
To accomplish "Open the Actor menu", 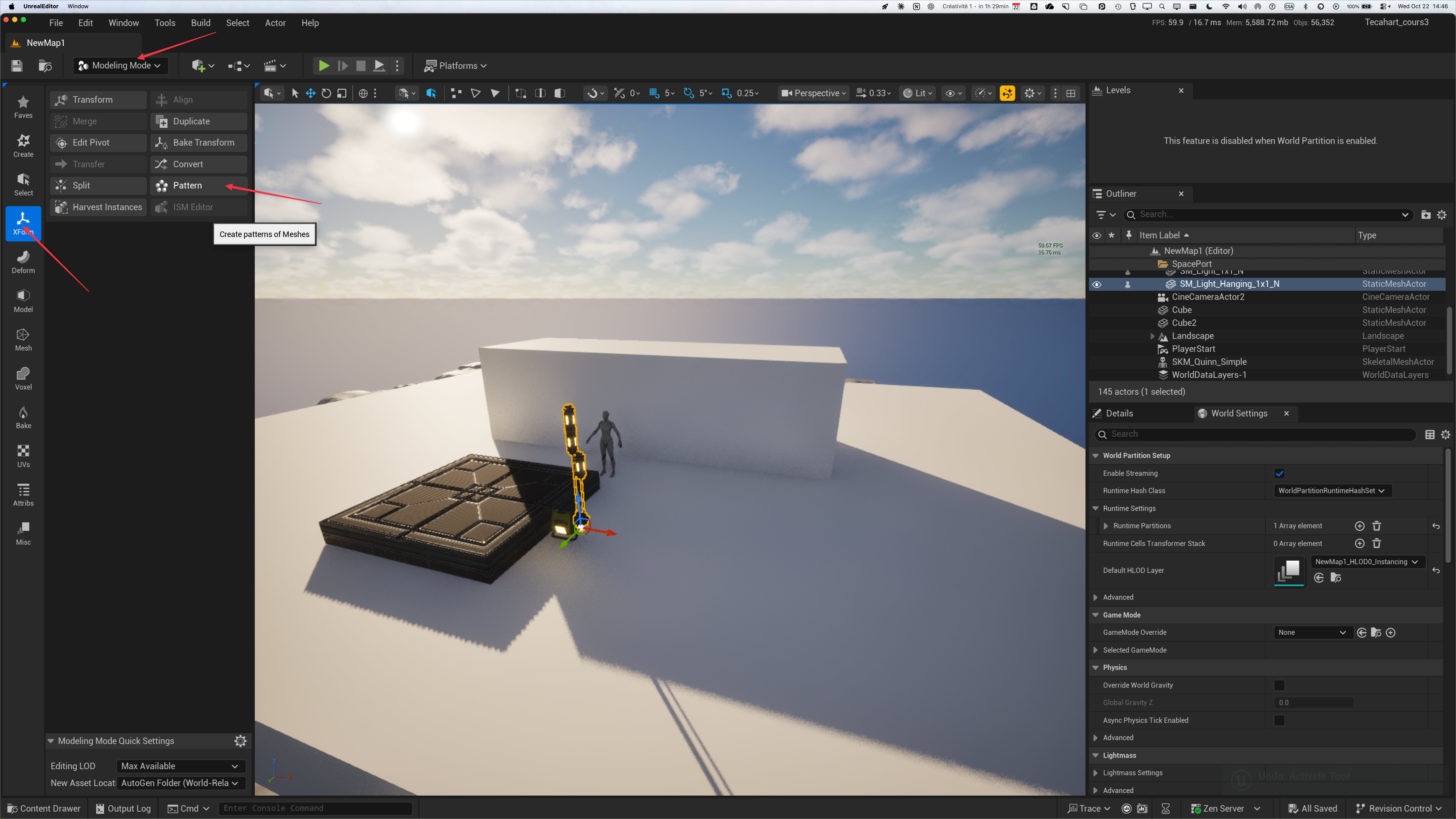I will [x=275, y=23].
